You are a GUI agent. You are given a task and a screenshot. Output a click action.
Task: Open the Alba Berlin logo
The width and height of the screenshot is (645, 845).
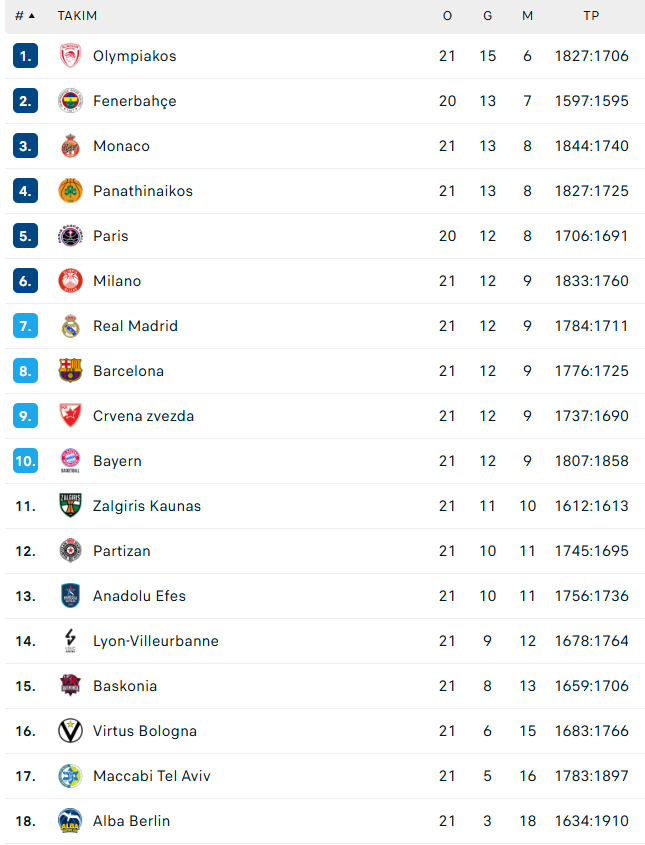pyautogui.click(x=70, y=821)
